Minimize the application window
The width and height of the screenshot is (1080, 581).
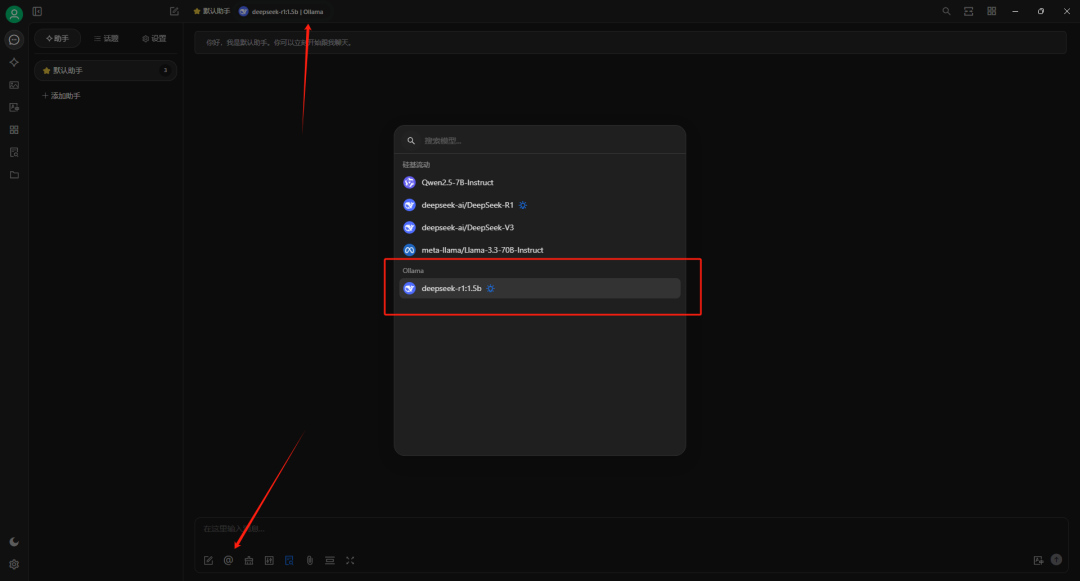coord(1015,12)
